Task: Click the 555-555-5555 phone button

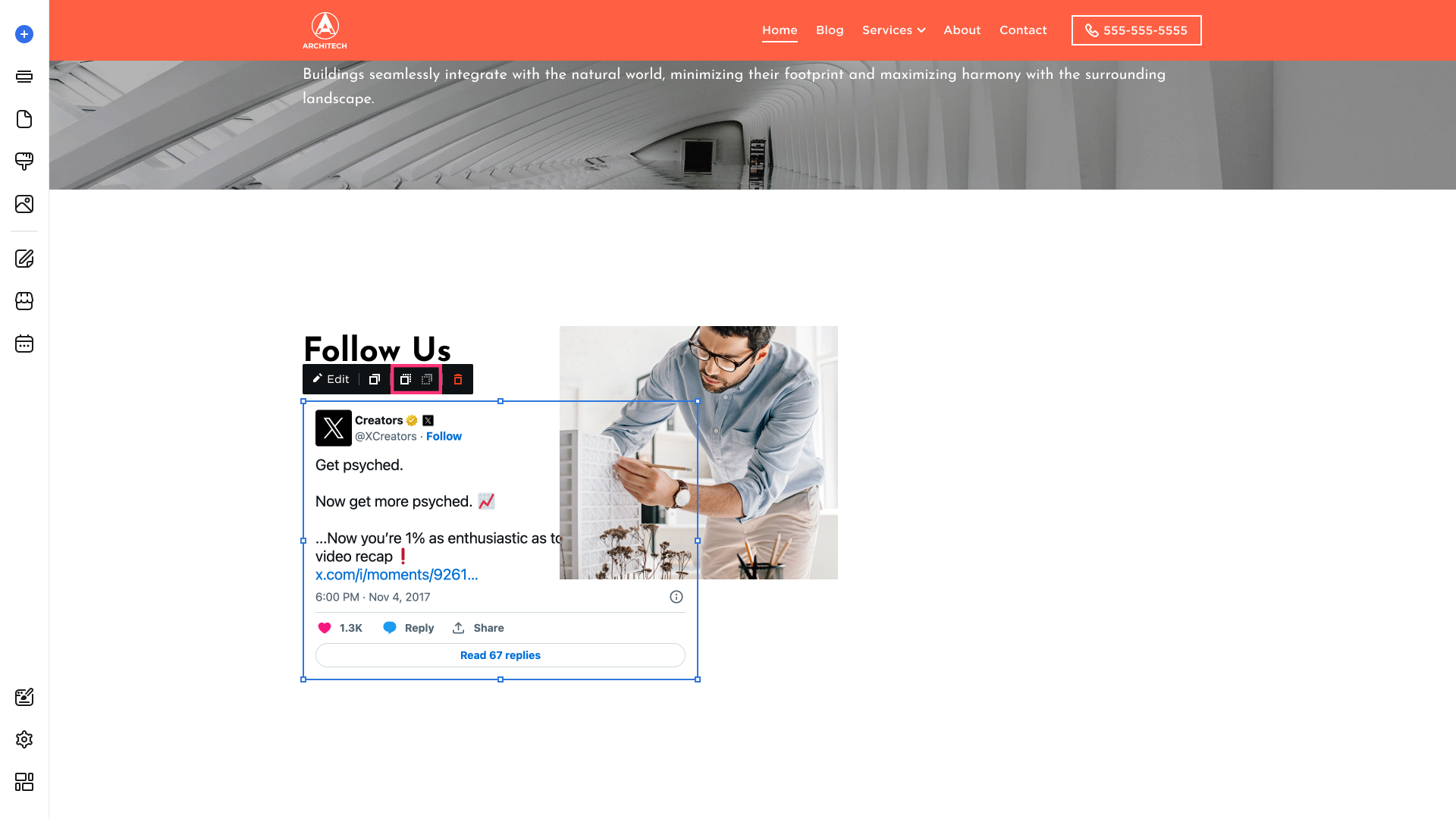Action: click(1136, 30)
